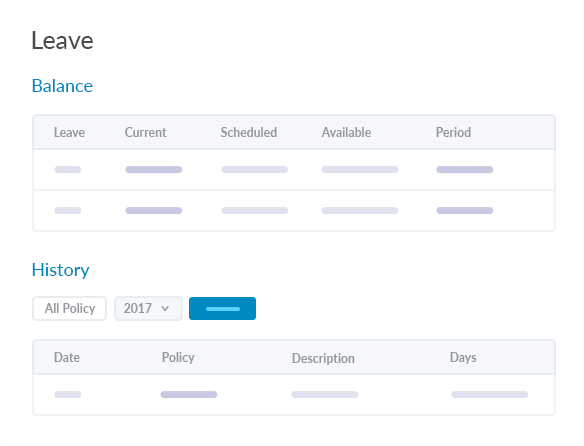Select the second Balance table row
Image resolution: width=584 pixels, height=446 pixels.
coord(294,211)
